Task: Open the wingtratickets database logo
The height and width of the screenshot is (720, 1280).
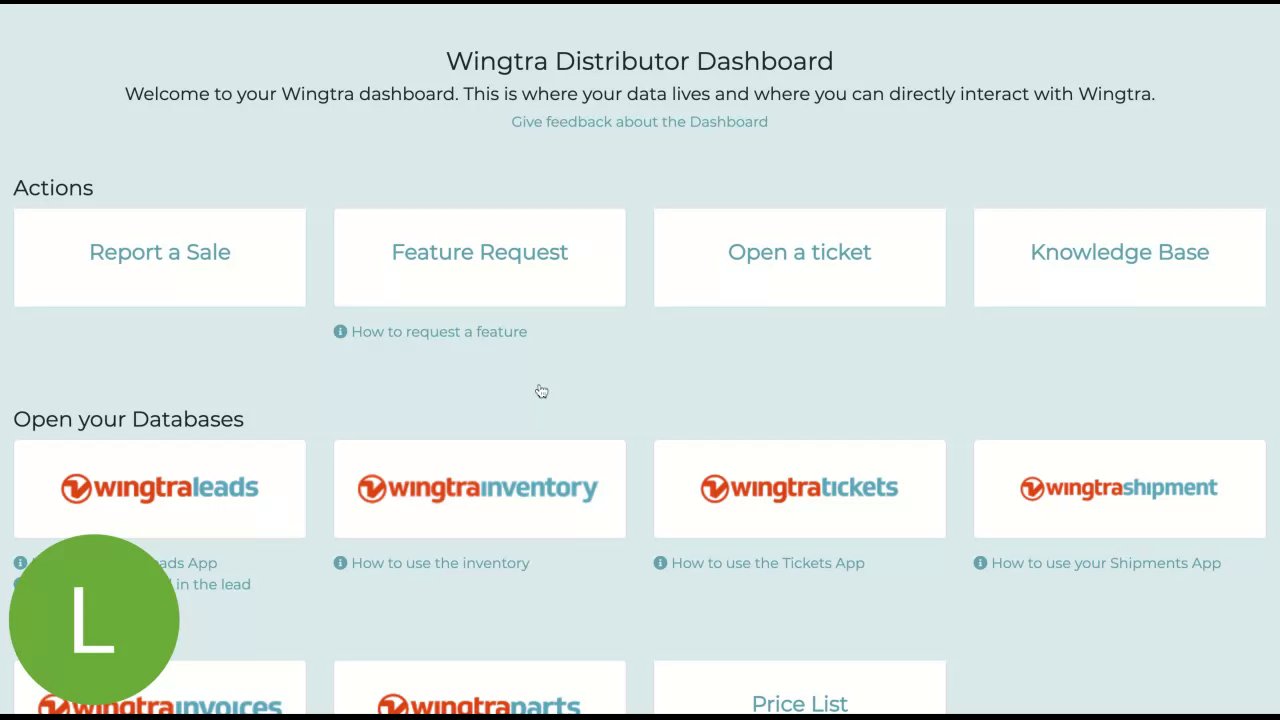Action: pos(799,488)
